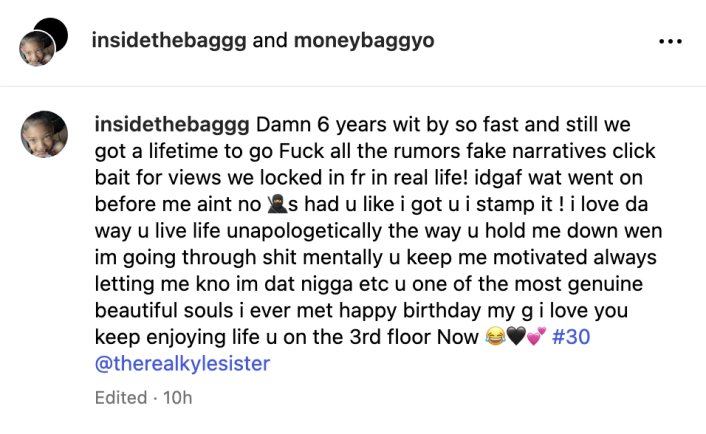
Task: Click the "Edited" label below caption
Action: point(119,397)
